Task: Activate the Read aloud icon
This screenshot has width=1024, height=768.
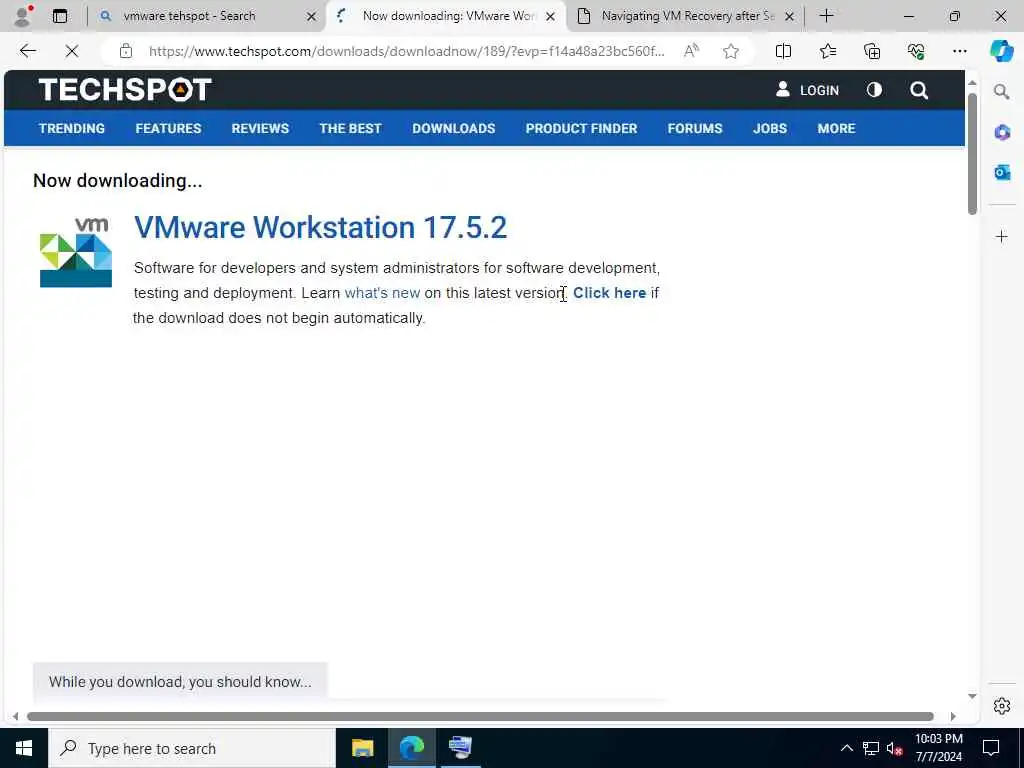Action: coord(691,51)
